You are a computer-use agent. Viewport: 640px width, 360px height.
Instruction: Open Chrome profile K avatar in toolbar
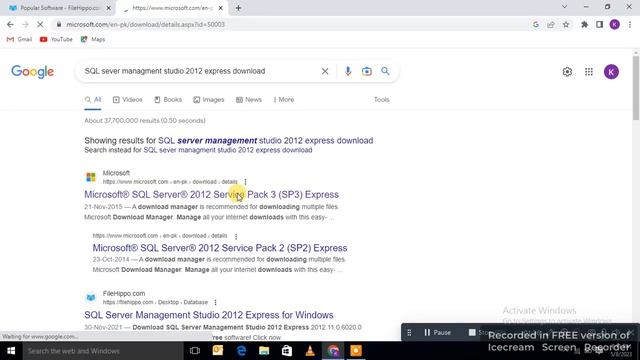[614, 24]
